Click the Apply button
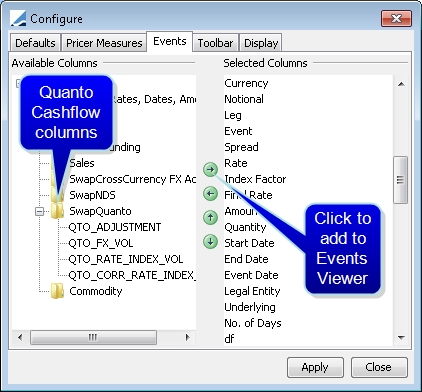Image resolution: width=422 pixels, height=392 pixels. coord(315,367)
